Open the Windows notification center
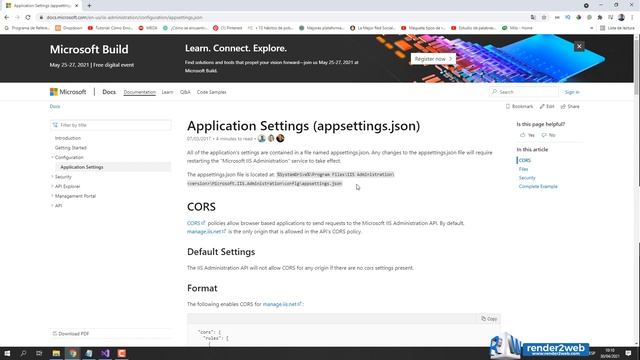The width and height of the screenshot is (640, 360). point(629,353)
